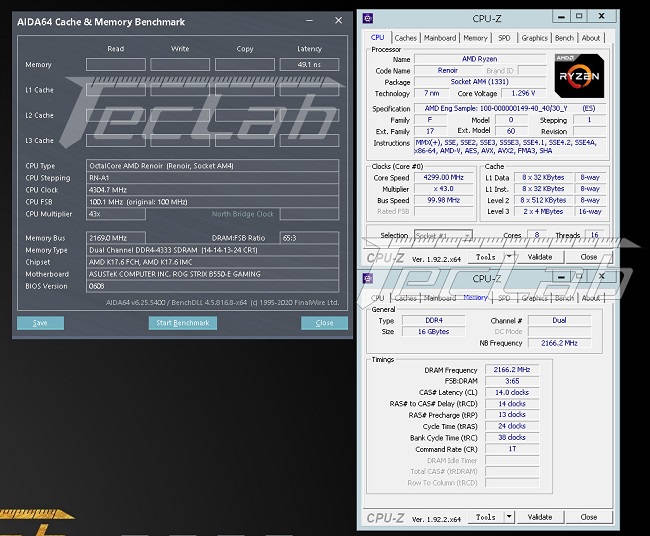Image resolution: width=650 pixels, height=536 pixels.
Task: Minimize the lower CPU-Z window
Action: pos(561,277)
